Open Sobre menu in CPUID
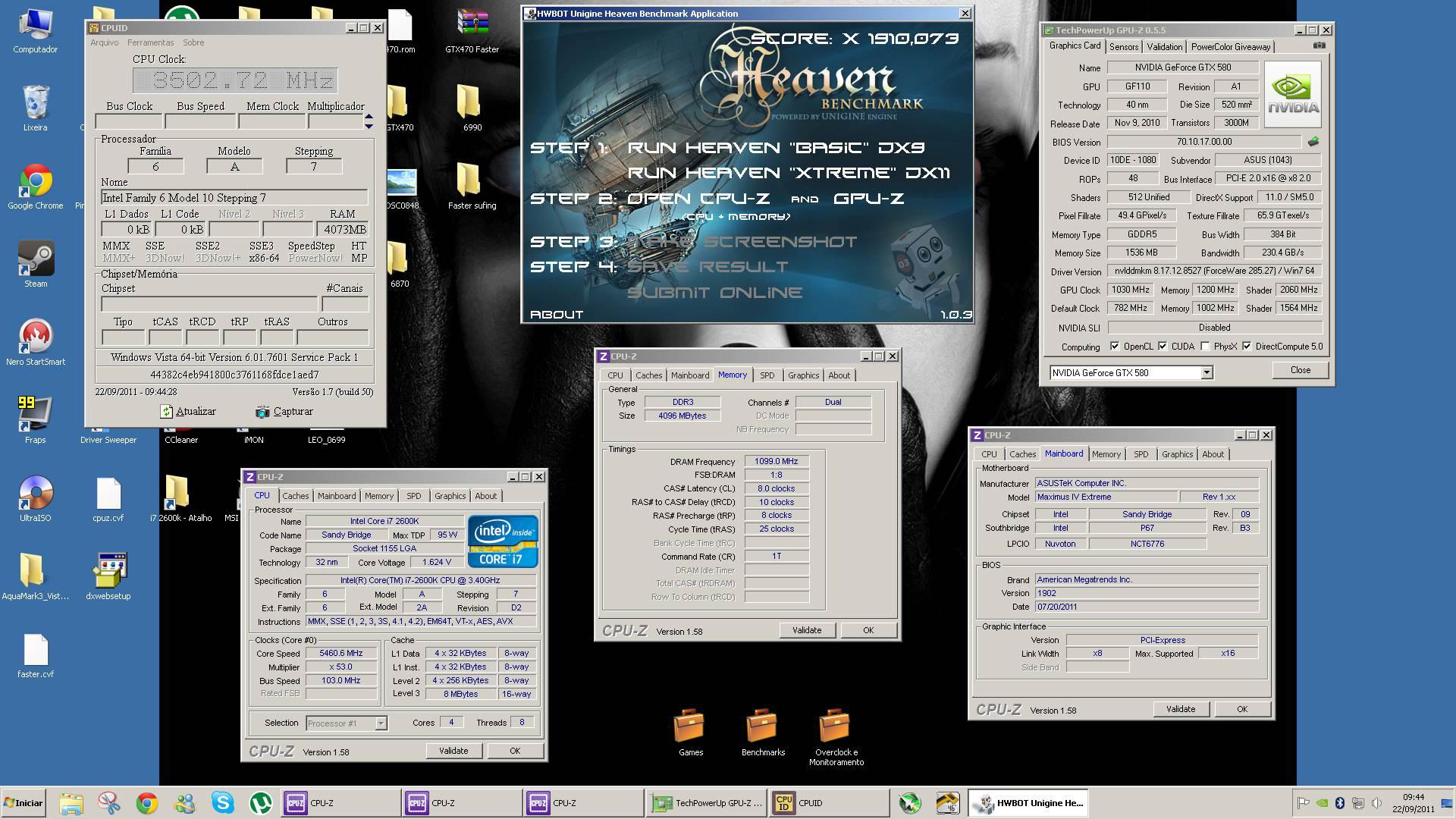This screenshot has width=1456, height=819. (x=193, y=42)
